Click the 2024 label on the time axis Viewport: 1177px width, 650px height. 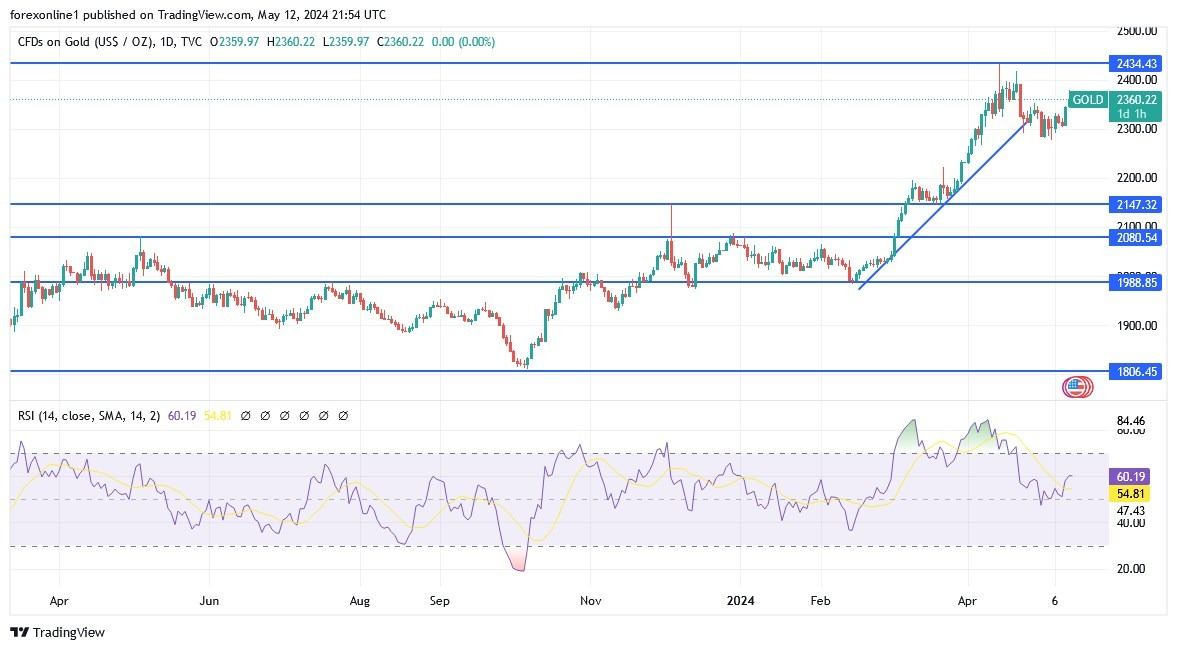click(739, 601)
